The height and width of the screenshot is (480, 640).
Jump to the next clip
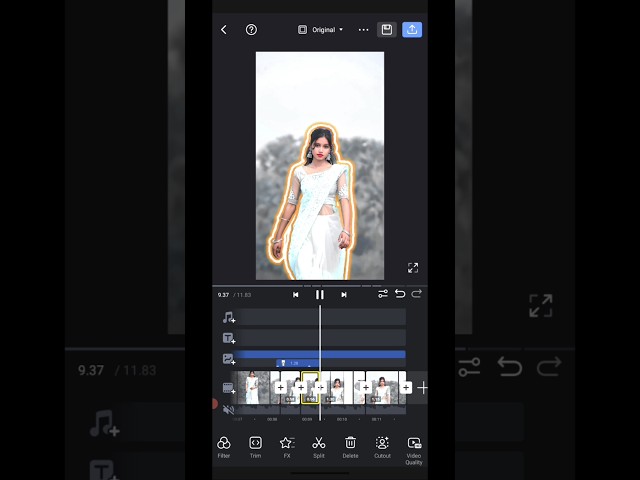pyautogui.click(x=344, y=295)
